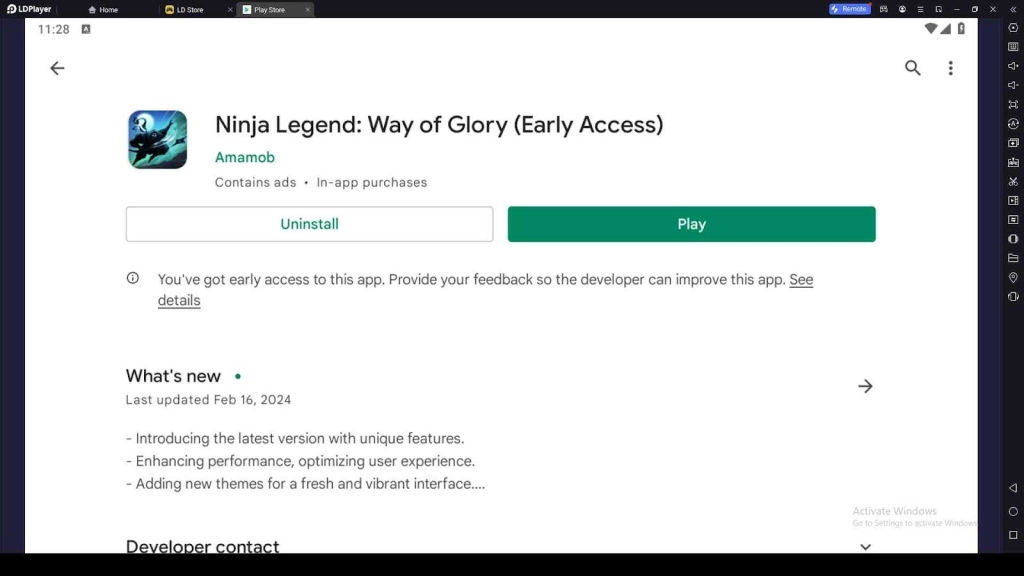Close the Play Store tab
Screen dimensions: 1024x576
(308, 10)
